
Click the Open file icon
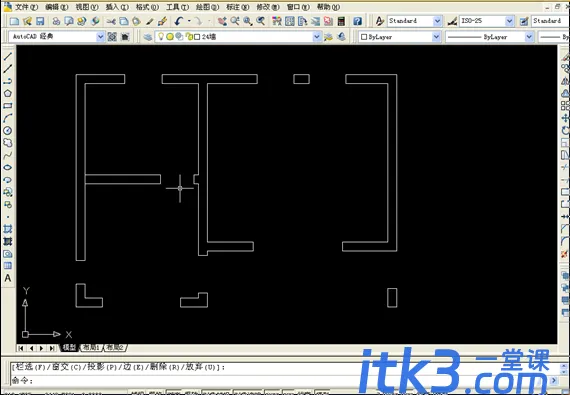27,21
